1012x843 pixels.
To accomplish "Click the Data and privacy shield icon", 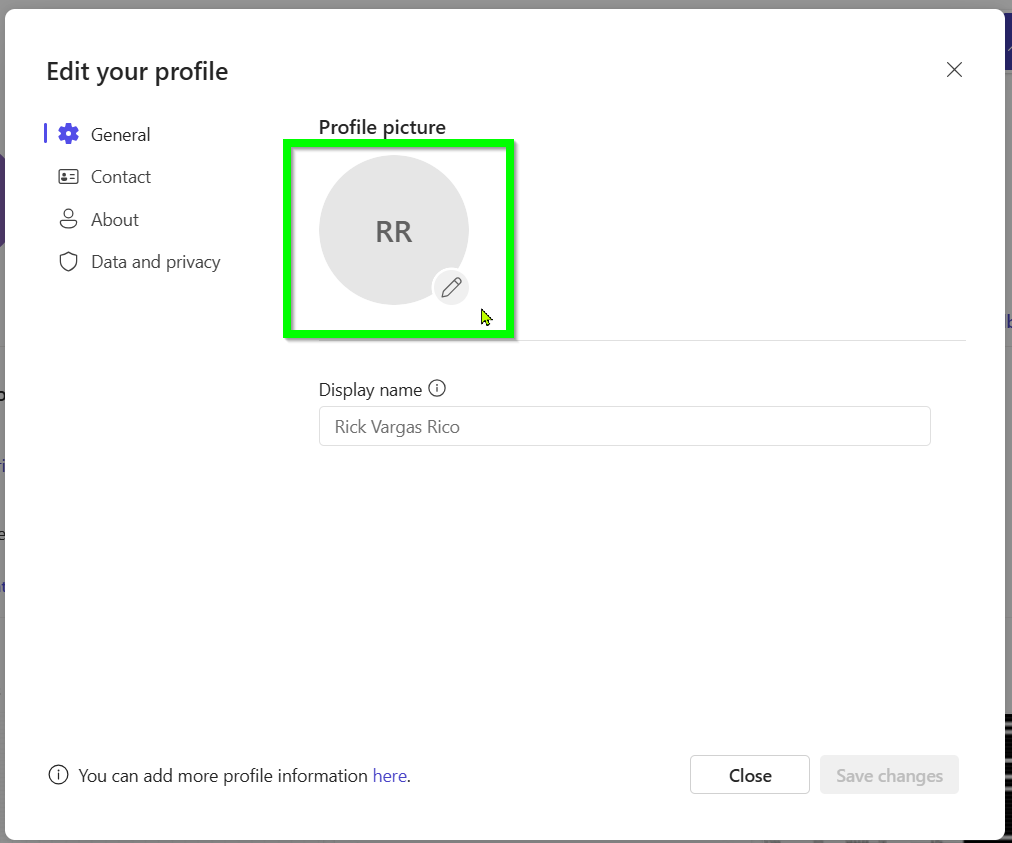I will click(67, 261).
